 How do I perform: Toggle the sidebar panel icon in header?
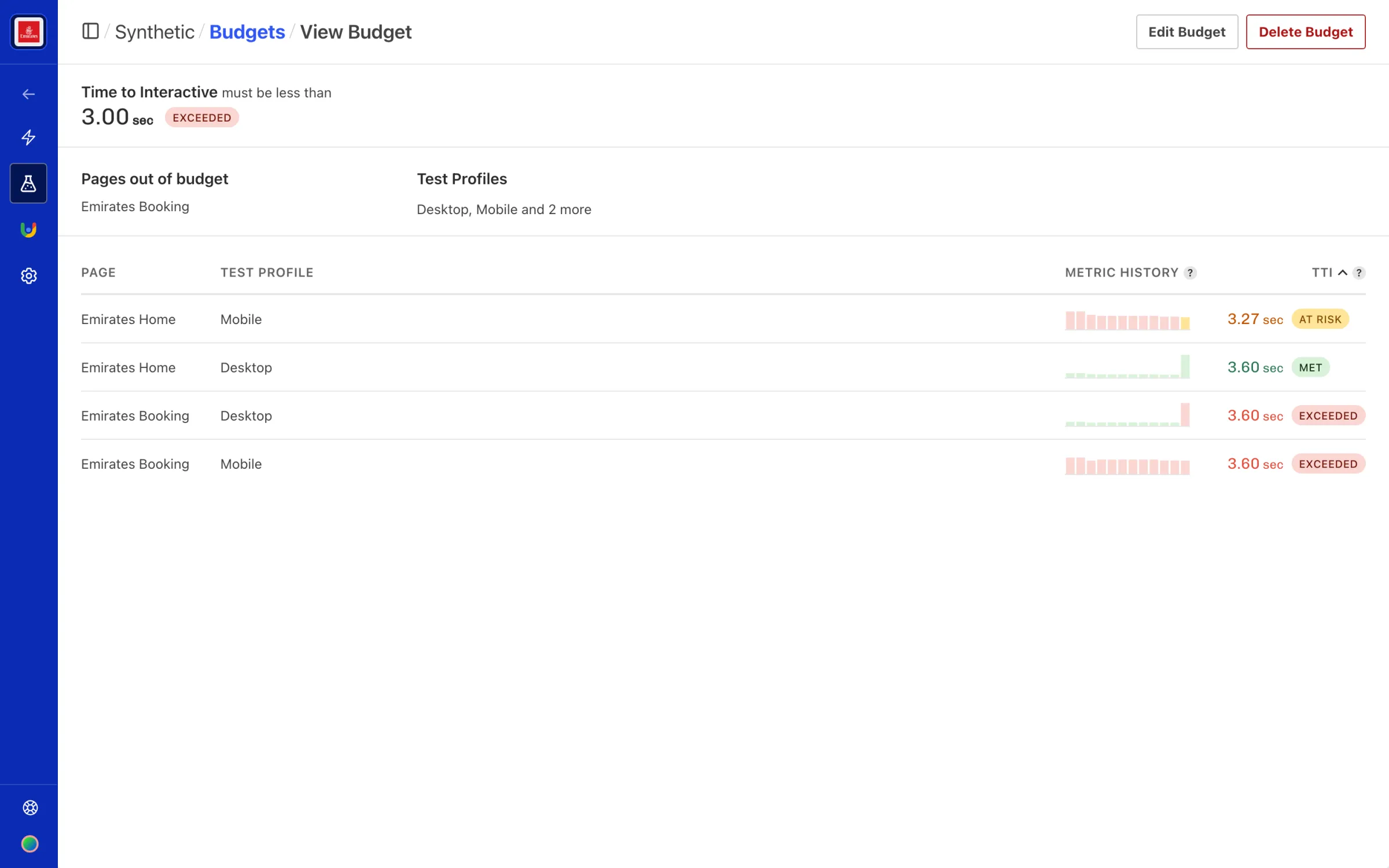click(x=90, y=31)
